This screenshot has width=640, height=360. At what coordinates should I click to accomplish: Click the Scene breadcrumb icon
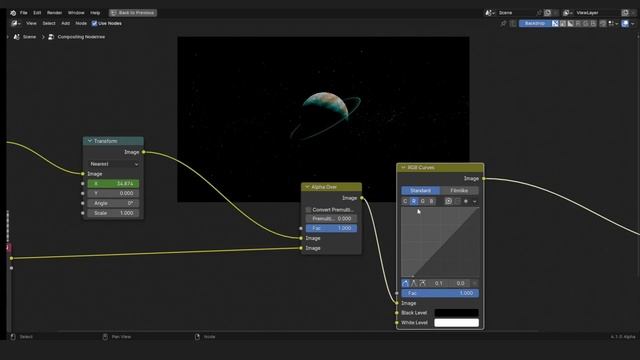click(17, 37)
